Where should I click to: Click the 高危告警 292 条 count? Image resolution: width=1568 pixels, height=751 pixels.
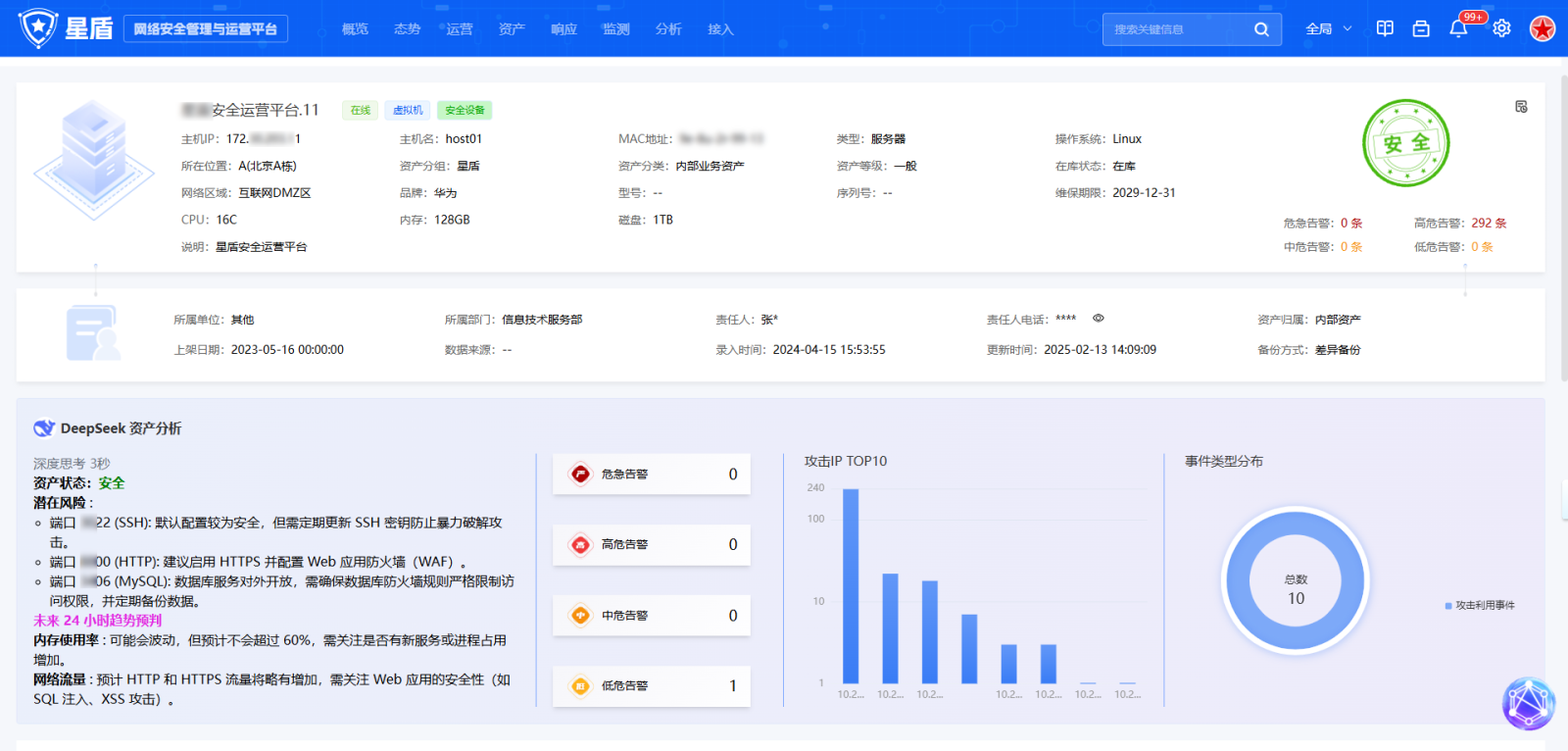(x=1489, y=224)
